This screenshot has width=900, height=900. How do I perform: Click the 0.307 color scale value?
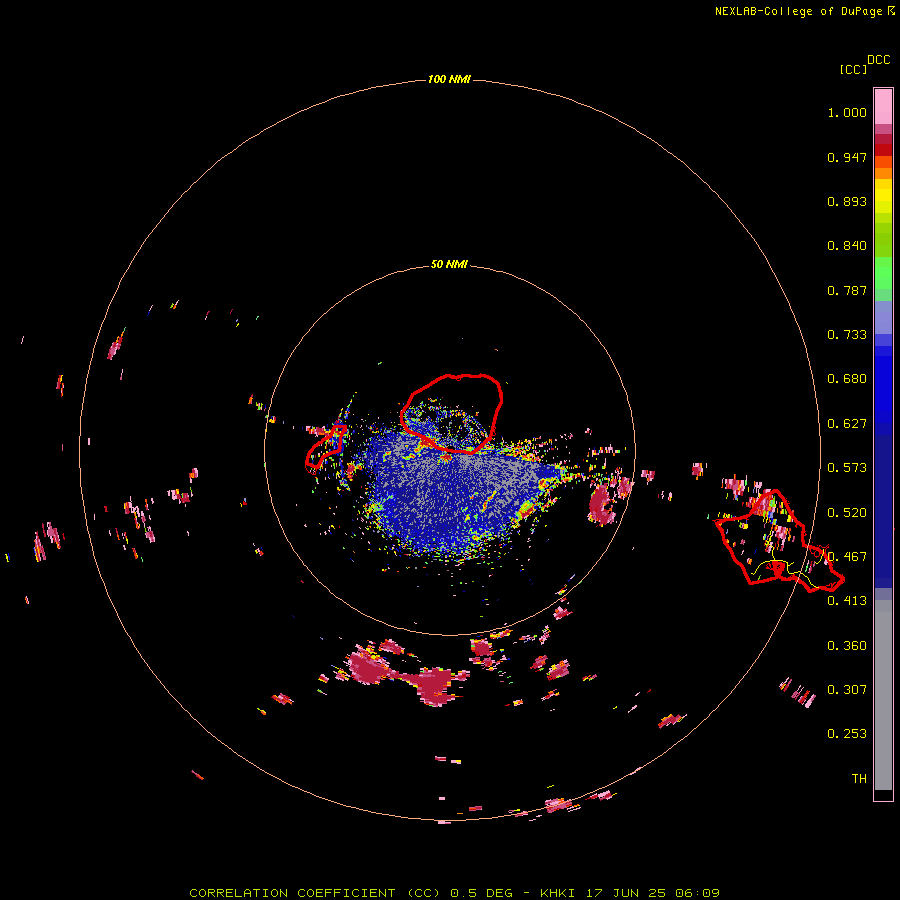(847, 690)
